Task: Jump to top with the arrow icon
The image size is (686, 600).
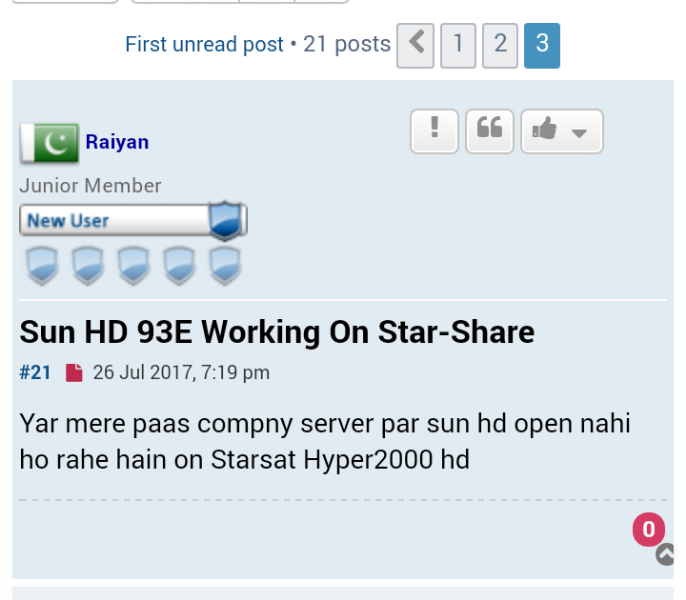Action: click(665, 554)
